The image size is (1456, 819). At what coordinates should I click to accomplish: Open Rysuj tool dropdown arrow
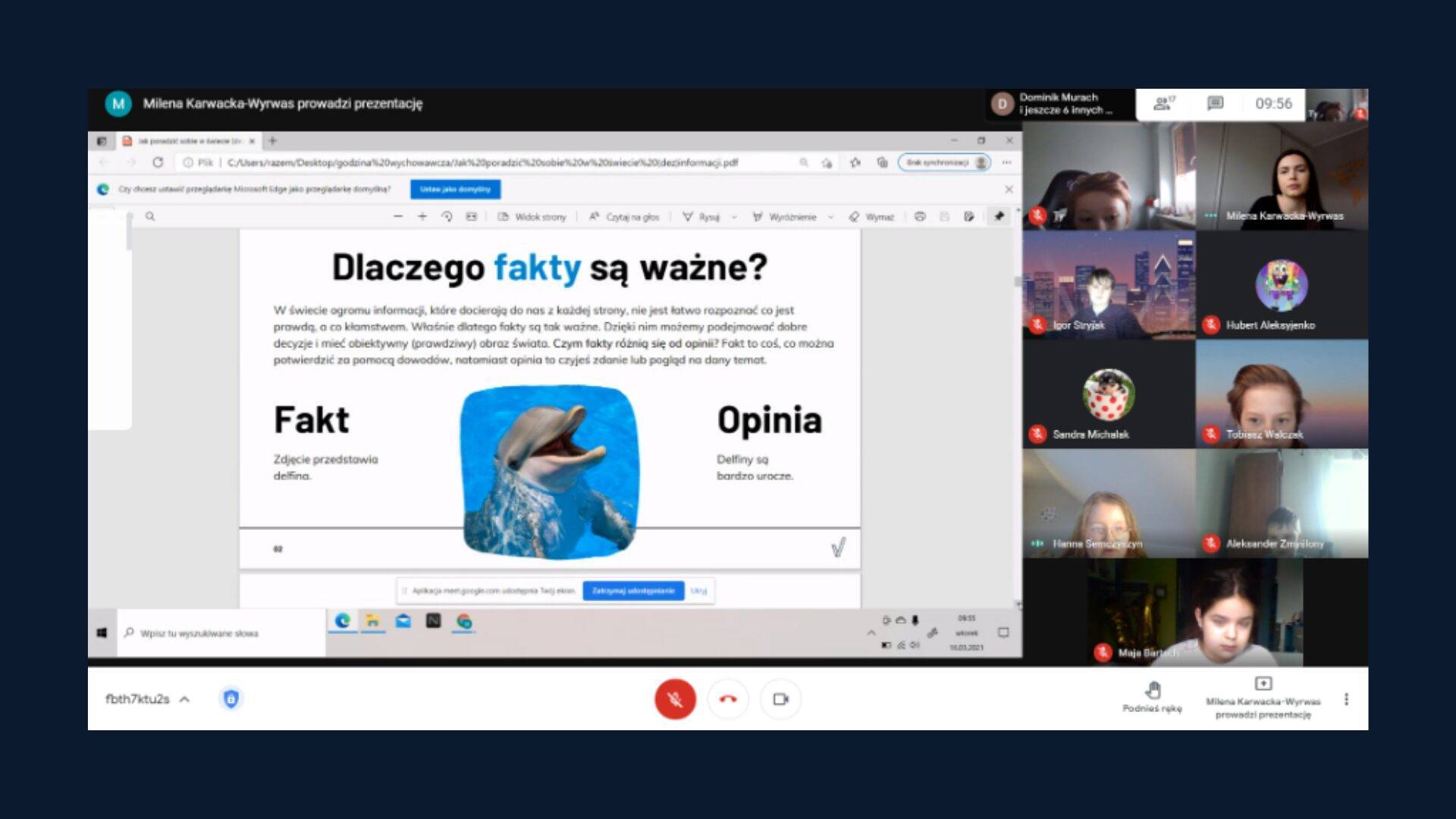coord(733,217)
